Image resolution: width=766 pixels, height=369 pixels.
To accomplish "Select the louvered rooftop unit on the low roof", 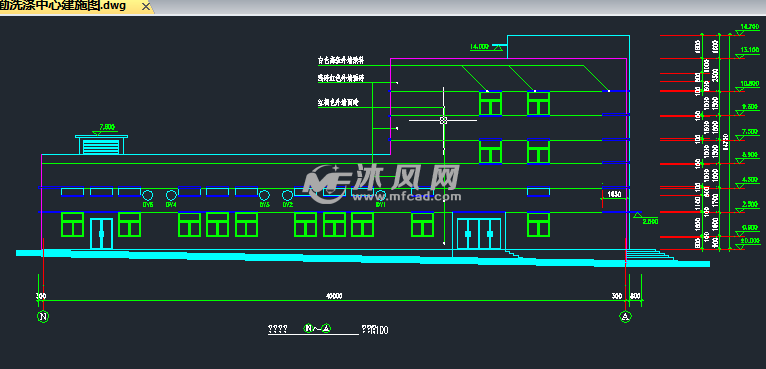I will tap(101, 145).
